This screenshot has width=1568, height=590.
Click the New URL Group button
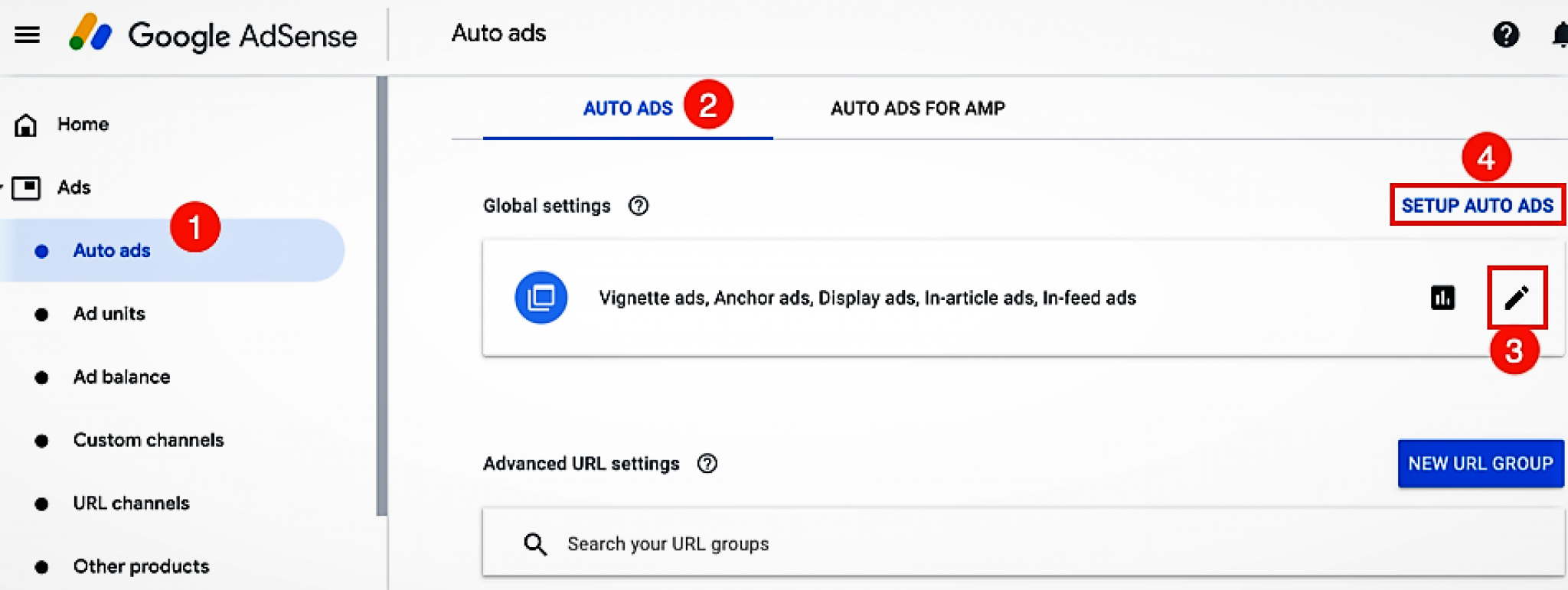click(x=1481, y=464)
